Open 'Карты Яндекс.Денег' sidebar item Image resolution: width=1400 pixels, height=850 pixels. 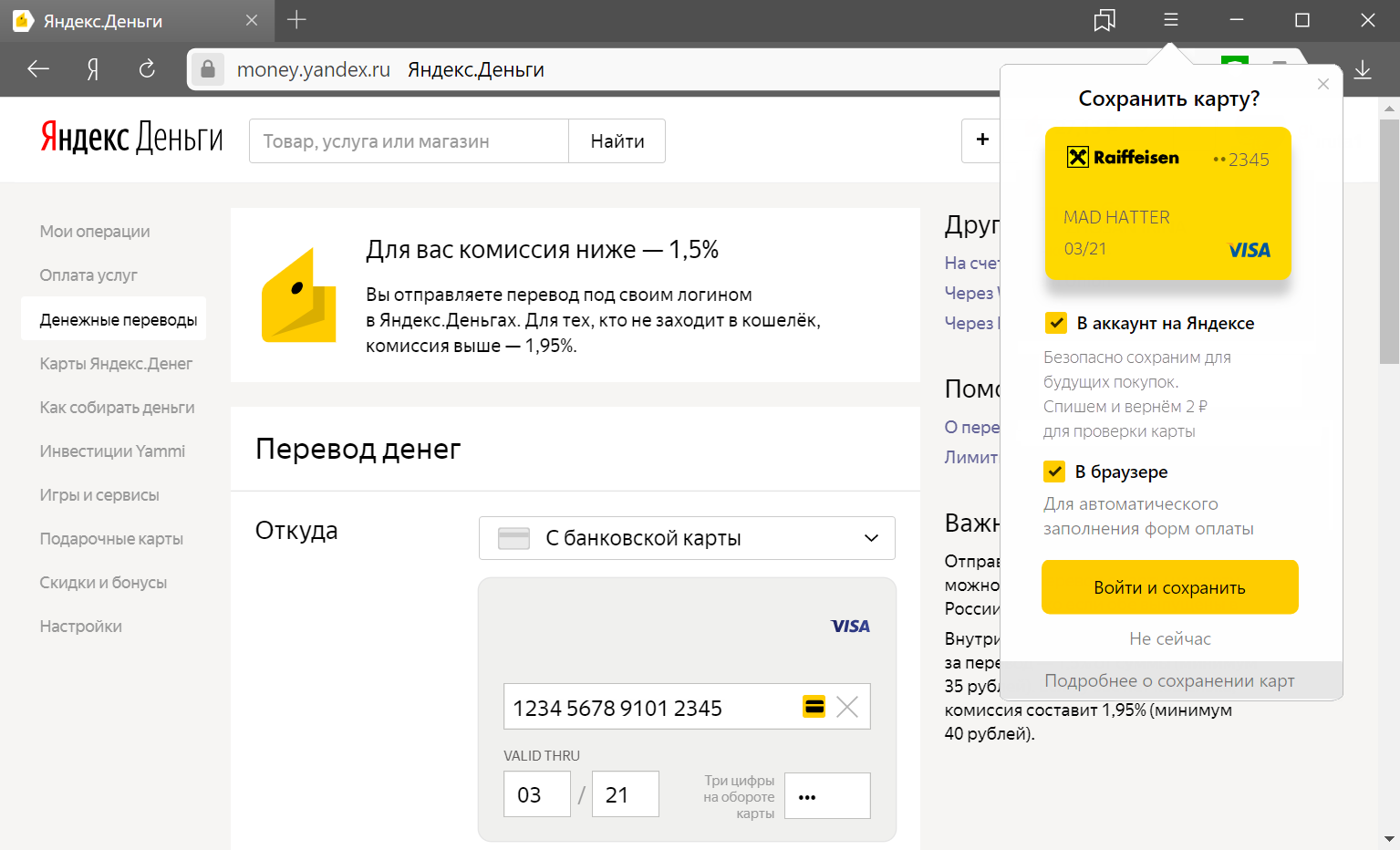click(x=116, y=364)
